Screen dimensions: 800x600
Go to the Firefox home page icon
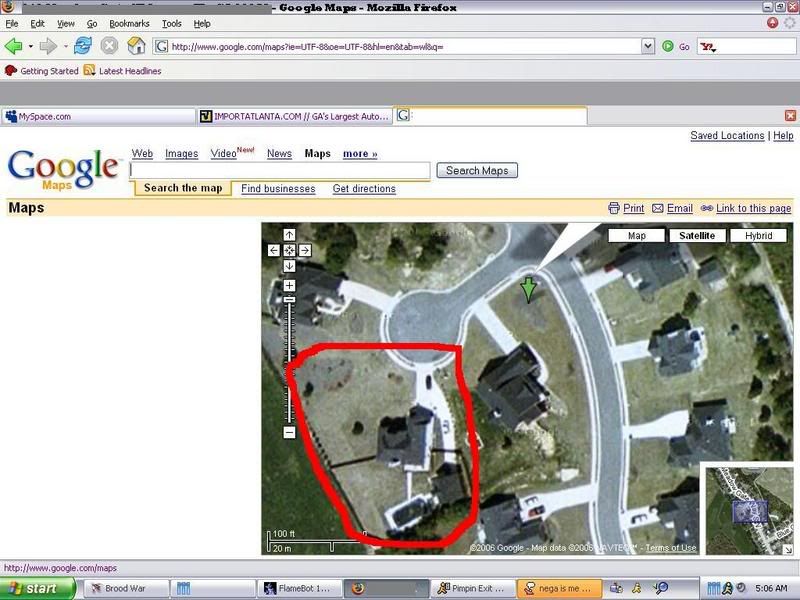136,46
